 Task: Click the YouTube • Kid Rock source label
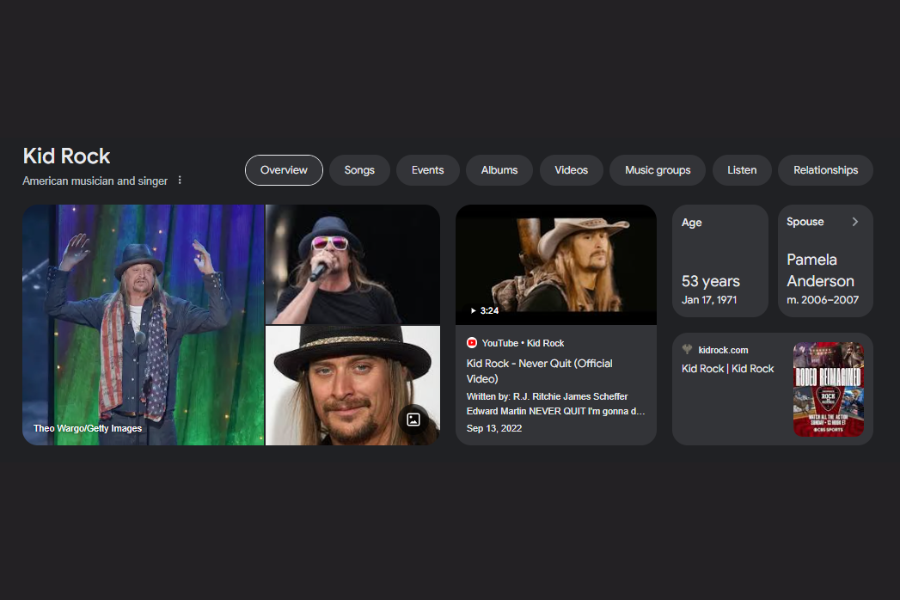click(522, 343)
